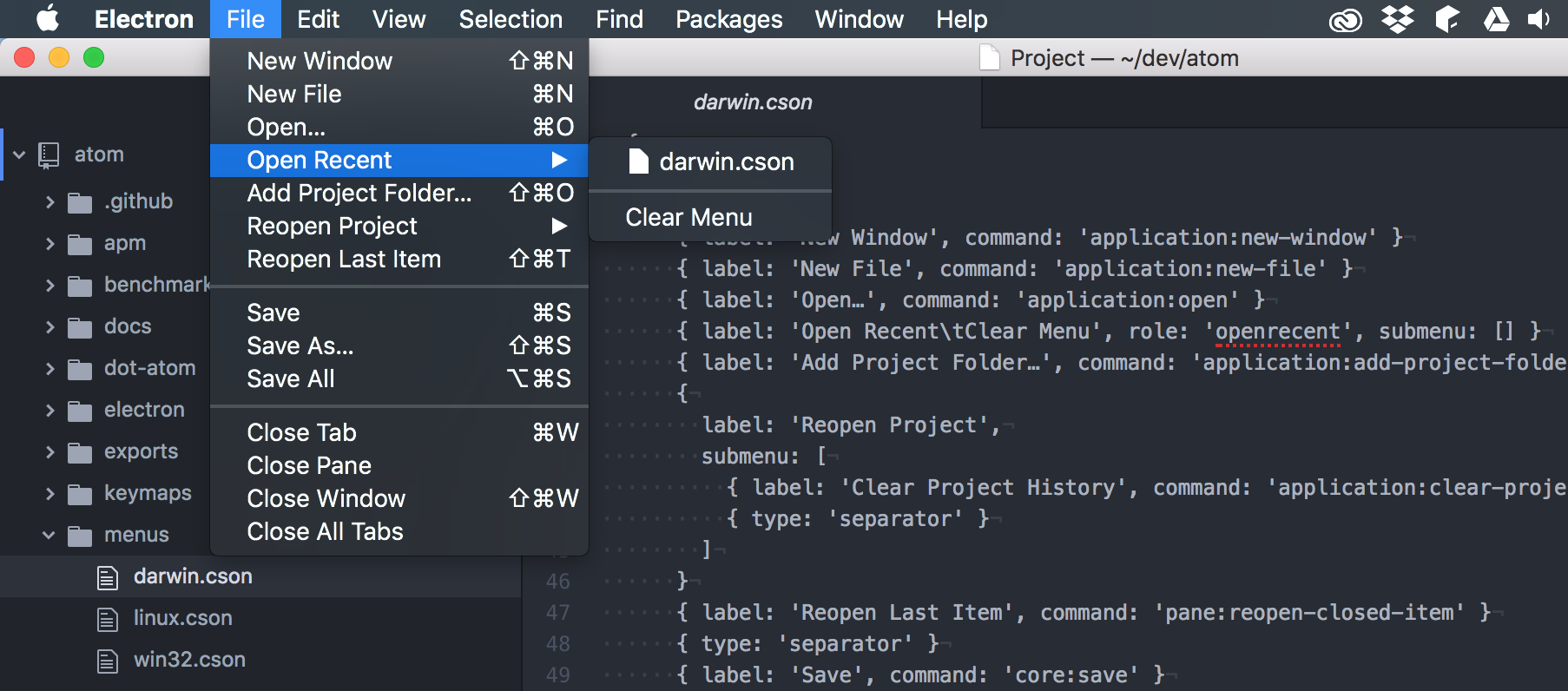Expand the benchmark folder chevron
This screenshot has height=691, width=1568.
tap(49, 286)
